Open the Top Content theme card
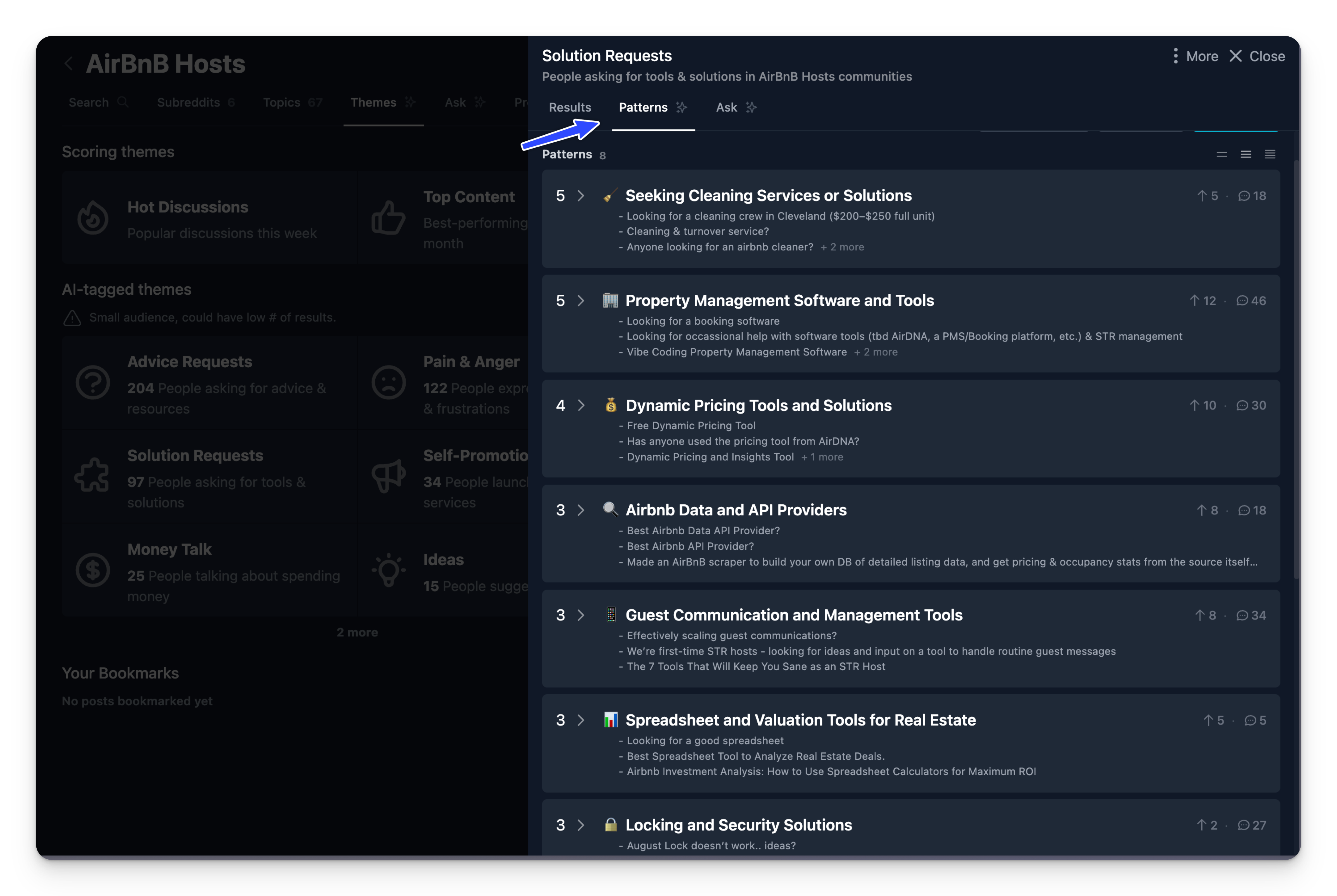Image resolution: width=1337 pixels, height=896 pixels. tap(443, 218)
